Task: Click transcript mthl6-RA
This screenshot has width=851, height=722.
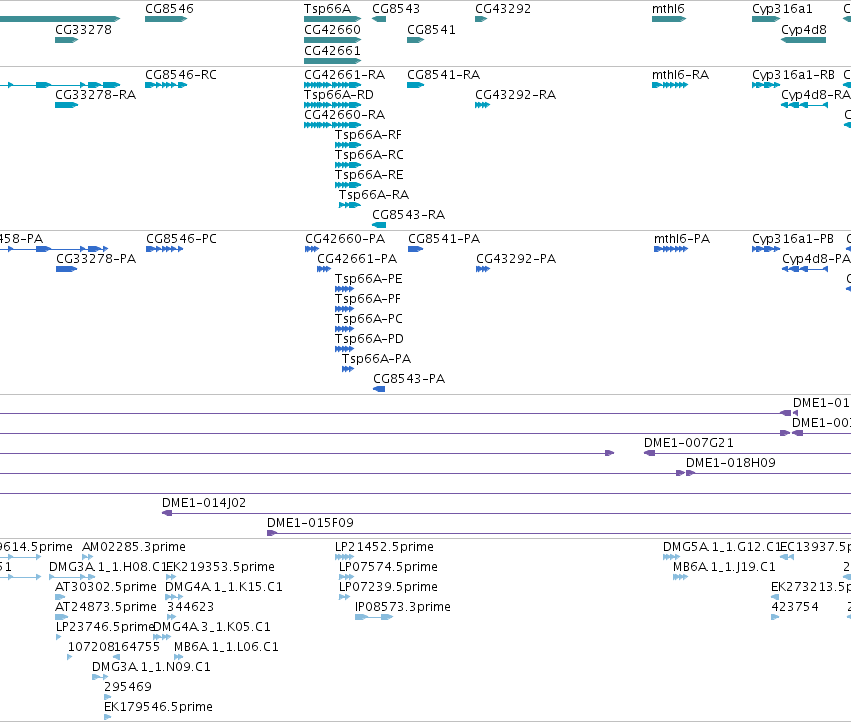Action: [x=670, y=85]
